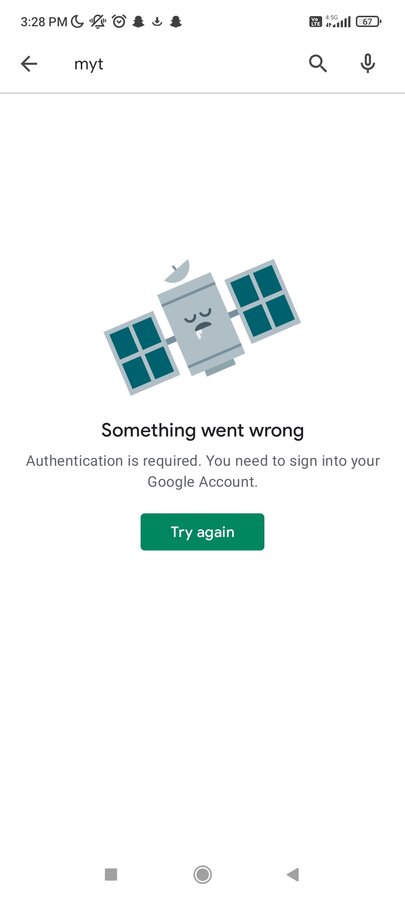Tap the authentication required message text
Viewport: 405px width, 900px height.
202,471
